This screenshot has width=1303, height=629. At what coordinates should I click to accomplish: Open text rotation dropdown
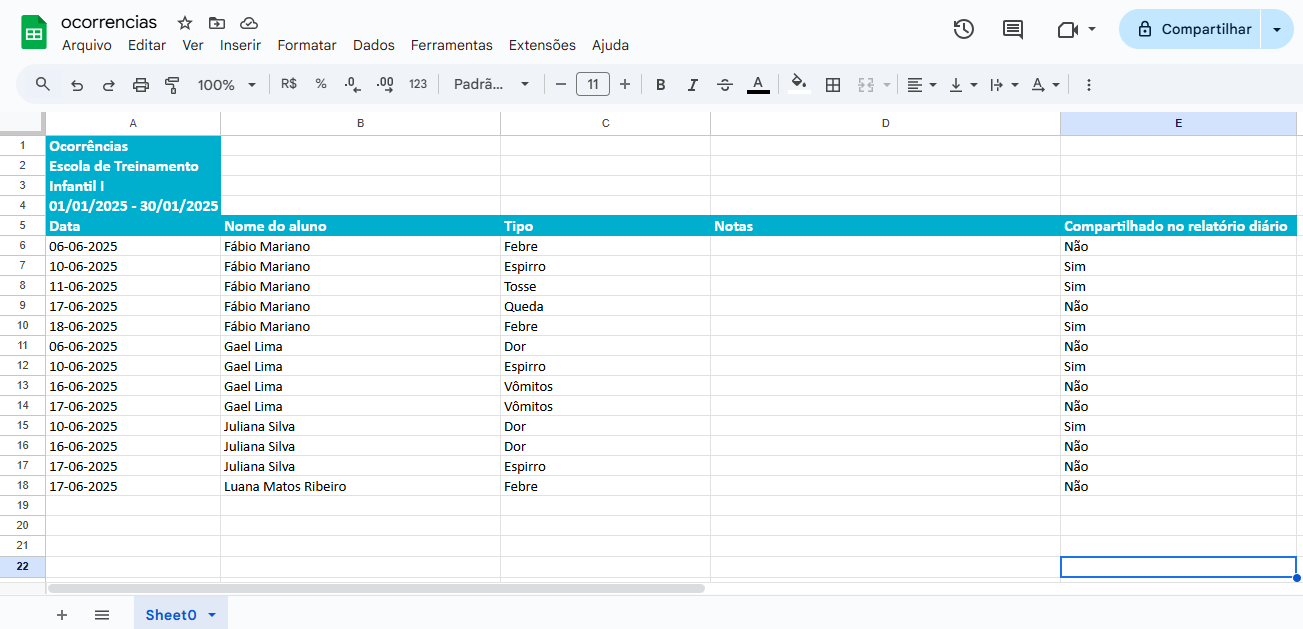tap(1044, 85)
